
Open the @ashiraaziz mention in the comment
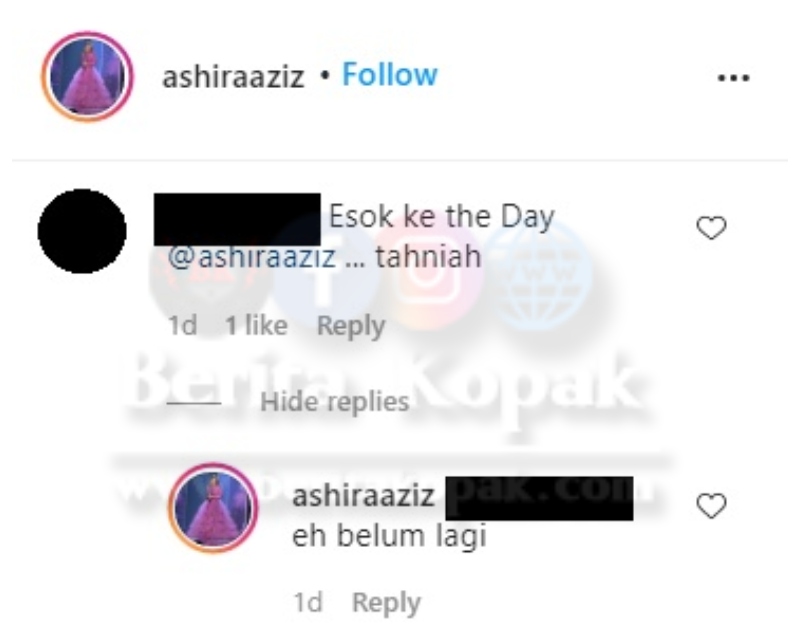point(252,256)
